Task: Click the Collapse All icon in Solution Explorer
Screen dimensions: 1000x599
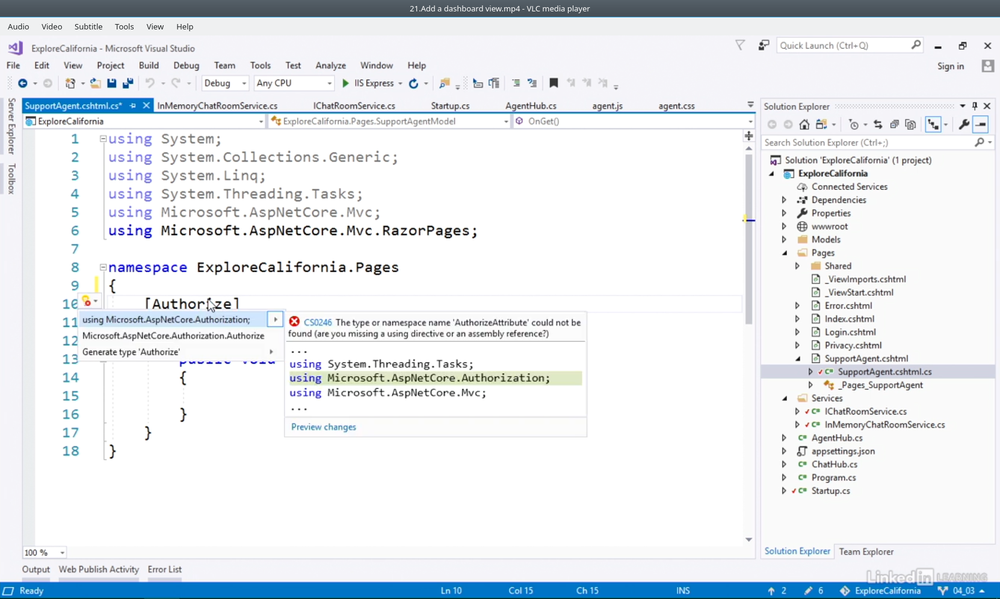Action: [894, 125]
